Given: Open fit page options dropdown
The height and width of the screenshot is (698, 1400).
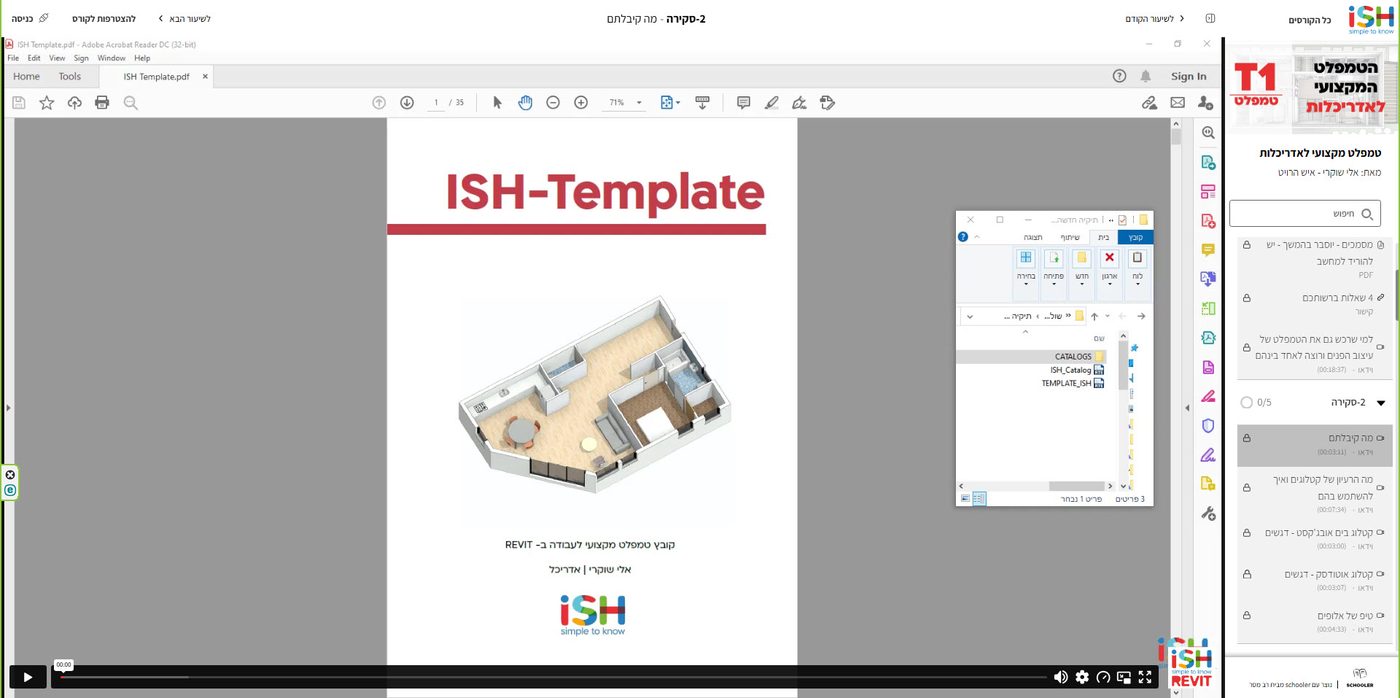Looking at the screenshot, I should coord(678,103).
